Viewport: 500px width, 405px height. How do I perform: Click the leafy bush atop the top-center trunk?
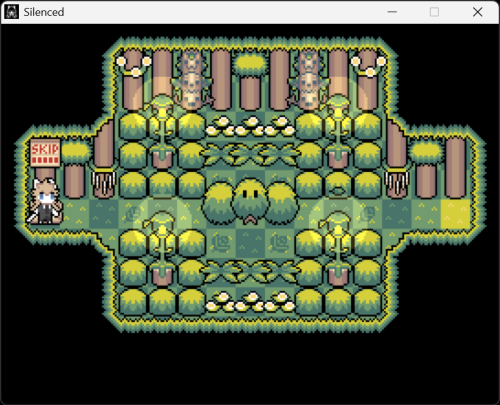[250, 64]
